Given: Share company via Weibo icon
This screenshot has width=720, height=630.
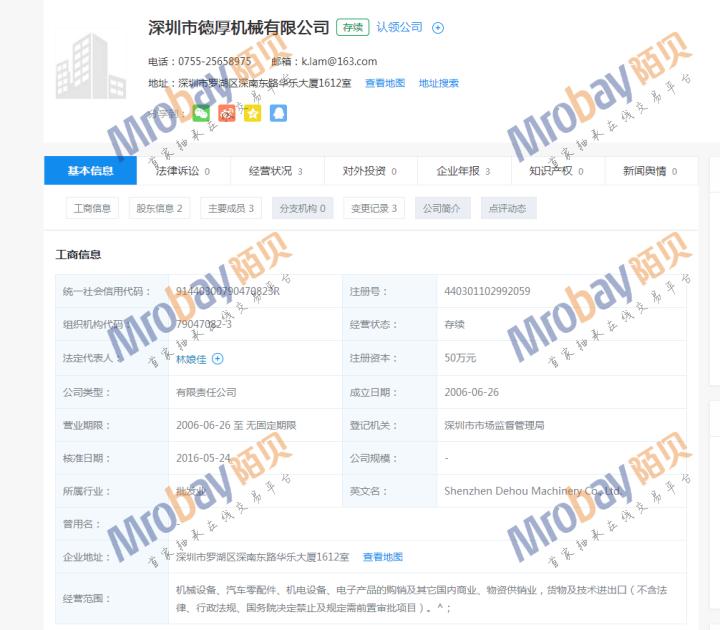Looking at the screenshot, I should (227, 113).
